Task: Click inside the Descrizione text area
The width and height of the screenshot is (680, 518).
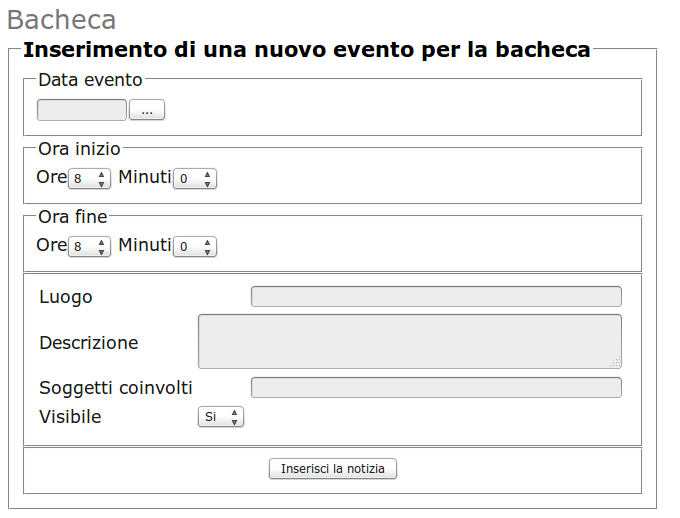Action: coord(409,341)
